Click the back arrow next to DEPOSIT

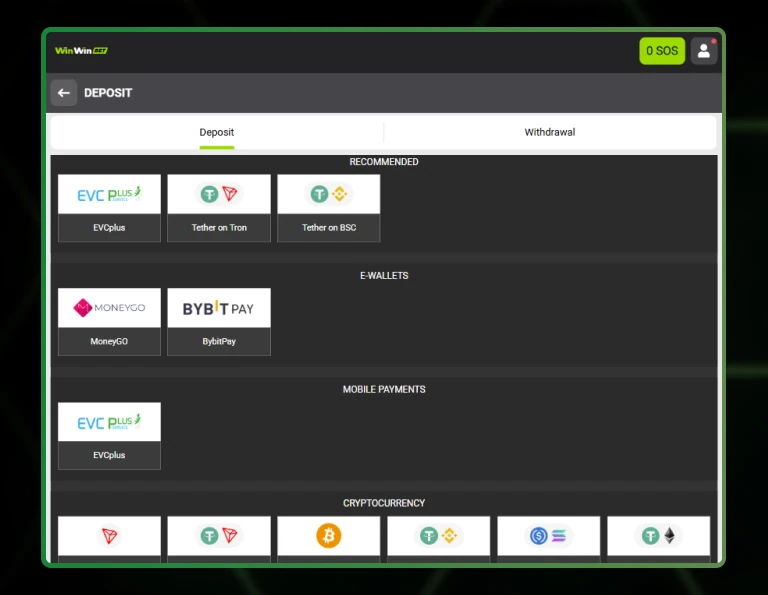point(64,93)
